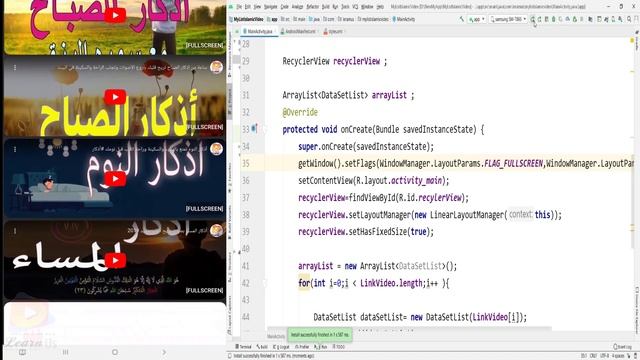
Task: Open the app run configuration dropdown
Action: point(477,19)
